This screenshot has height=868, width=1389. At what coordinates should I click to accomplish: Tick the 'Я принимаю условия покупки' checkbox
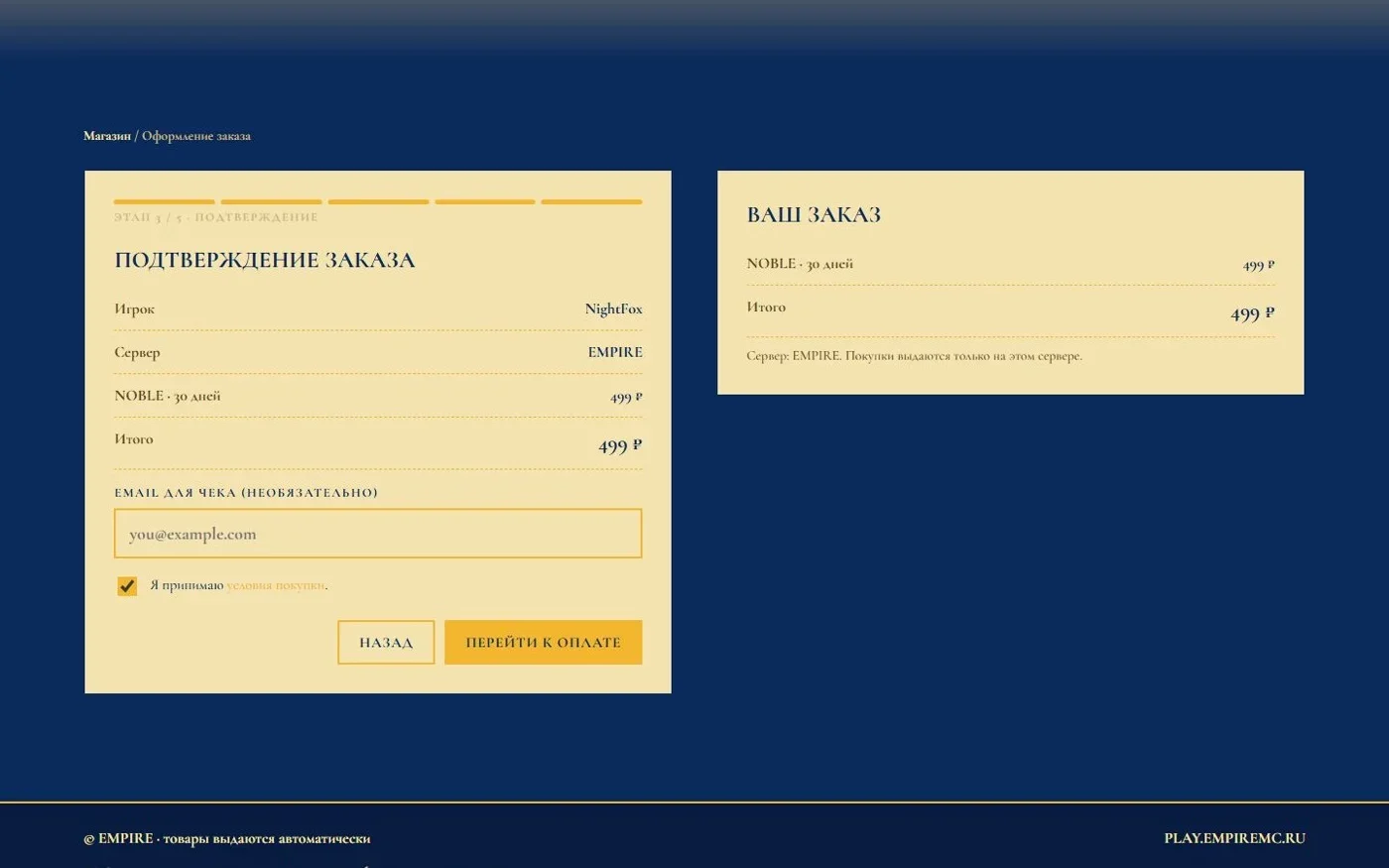point(127,586)
